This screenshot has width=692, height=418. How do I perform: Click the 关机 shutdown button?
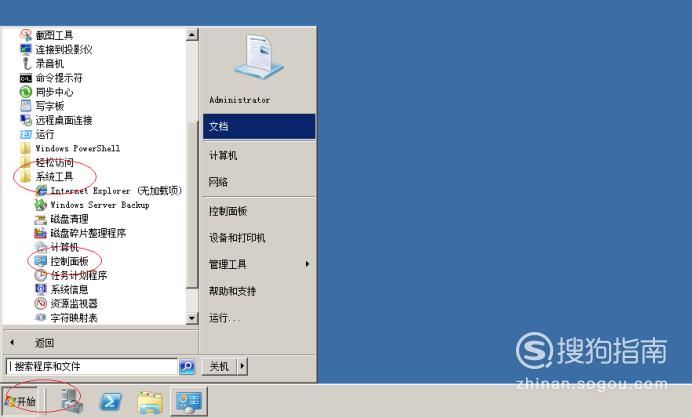coord(219,366)
